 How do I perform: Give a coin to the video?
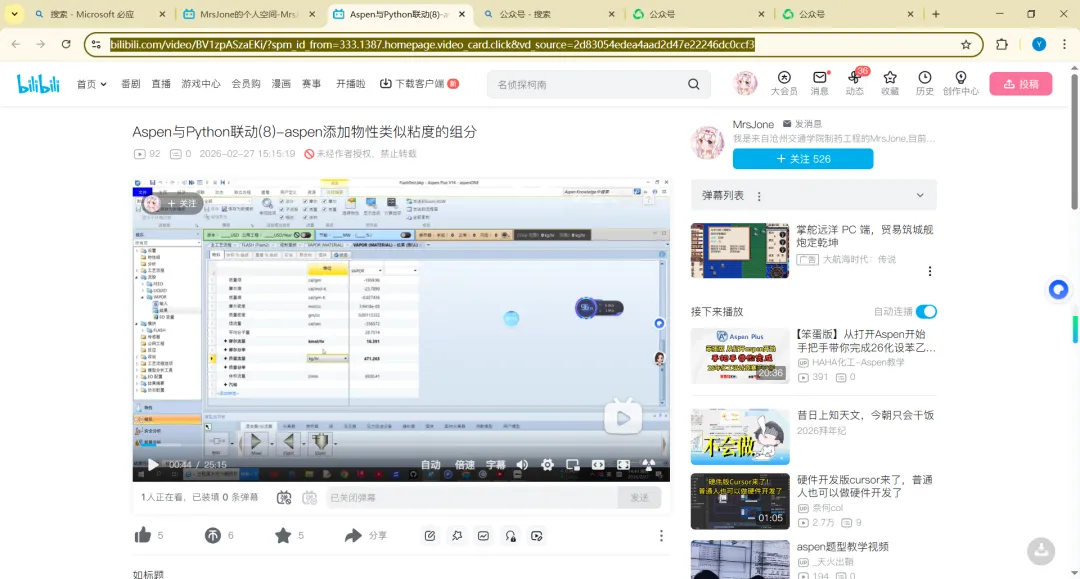[212, 535]
